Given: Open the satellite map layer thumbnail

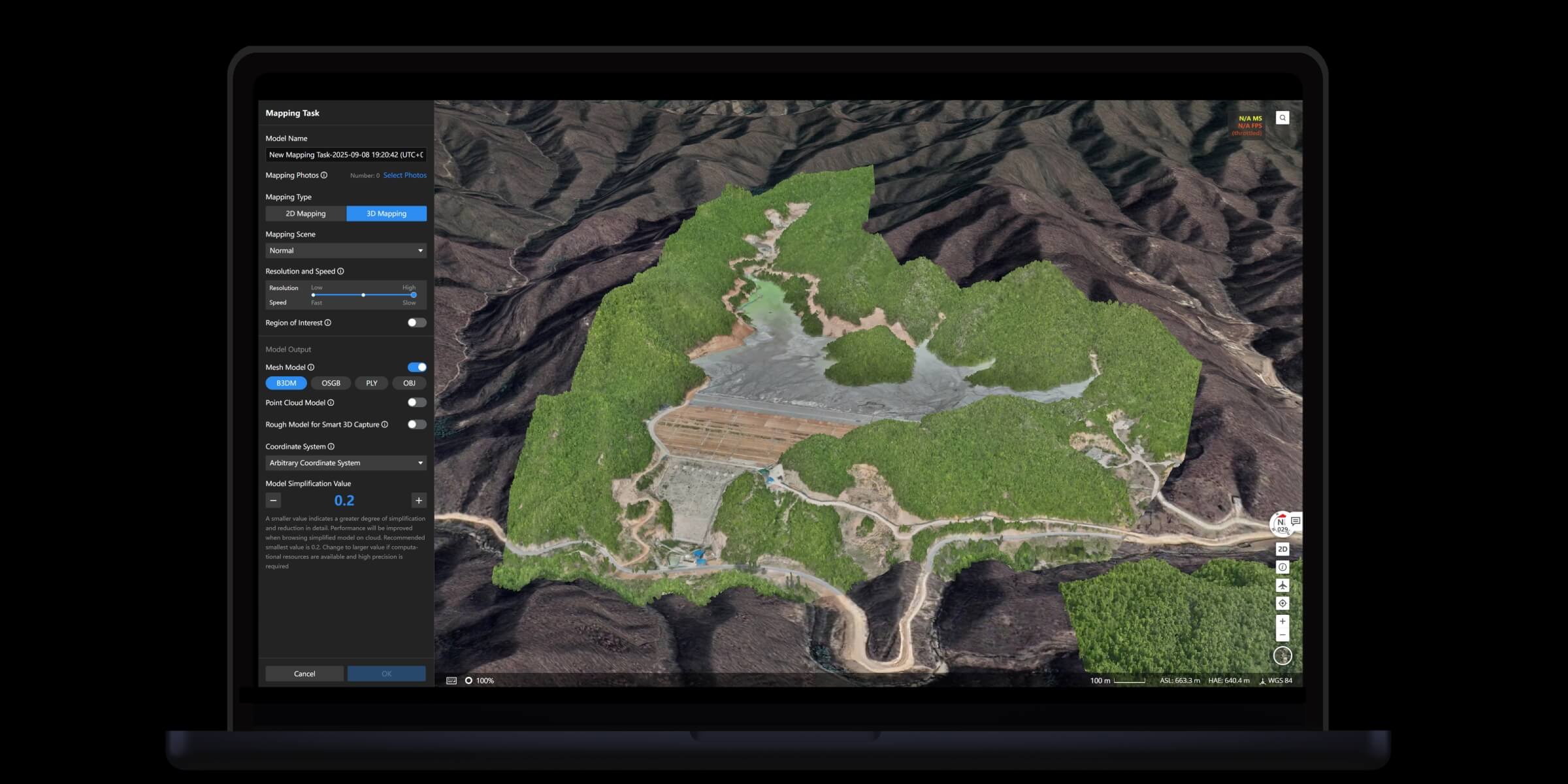Looking at the screenshot, I should [1282, 655].
